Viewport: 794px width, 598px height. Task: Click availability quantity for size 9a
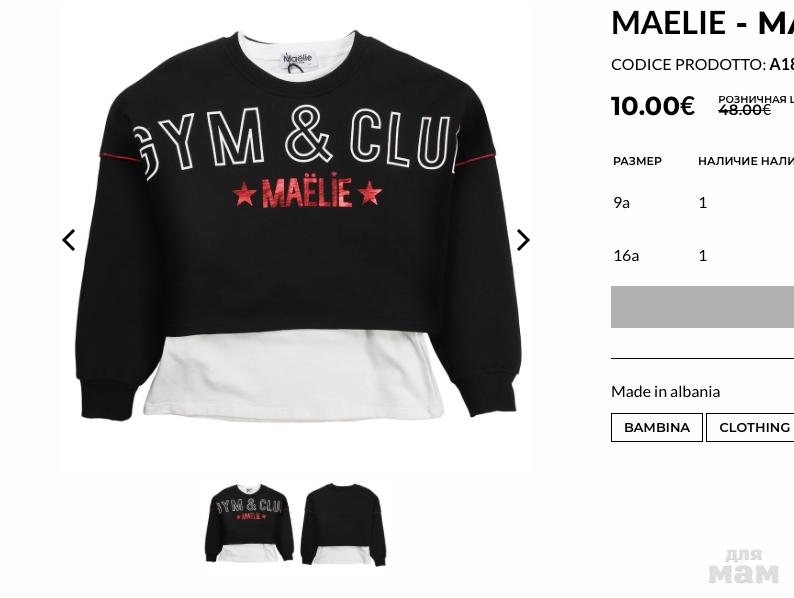[702, 203]
